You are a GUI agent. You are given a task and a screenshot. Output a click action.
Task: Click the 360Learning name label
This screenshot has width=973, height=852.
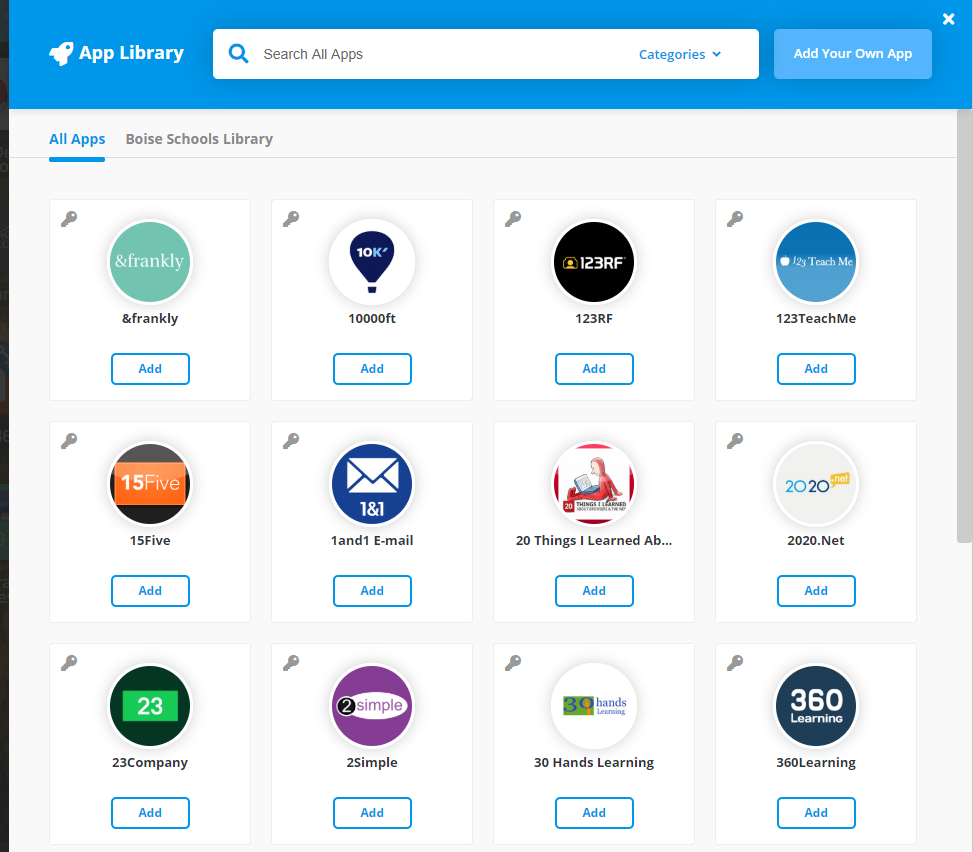[x=816, y=763]
